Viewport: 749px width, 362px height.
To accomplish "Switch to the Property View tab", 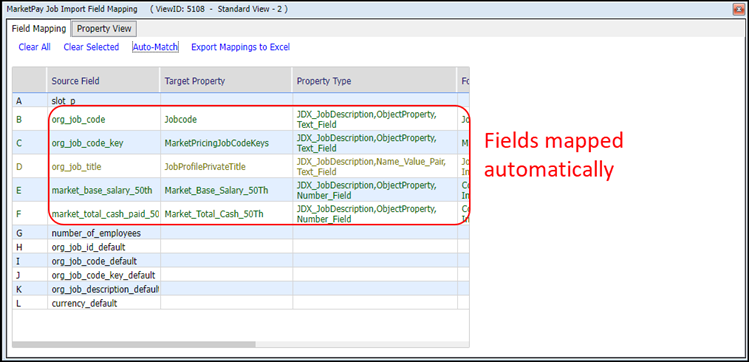I will (104, 29).
